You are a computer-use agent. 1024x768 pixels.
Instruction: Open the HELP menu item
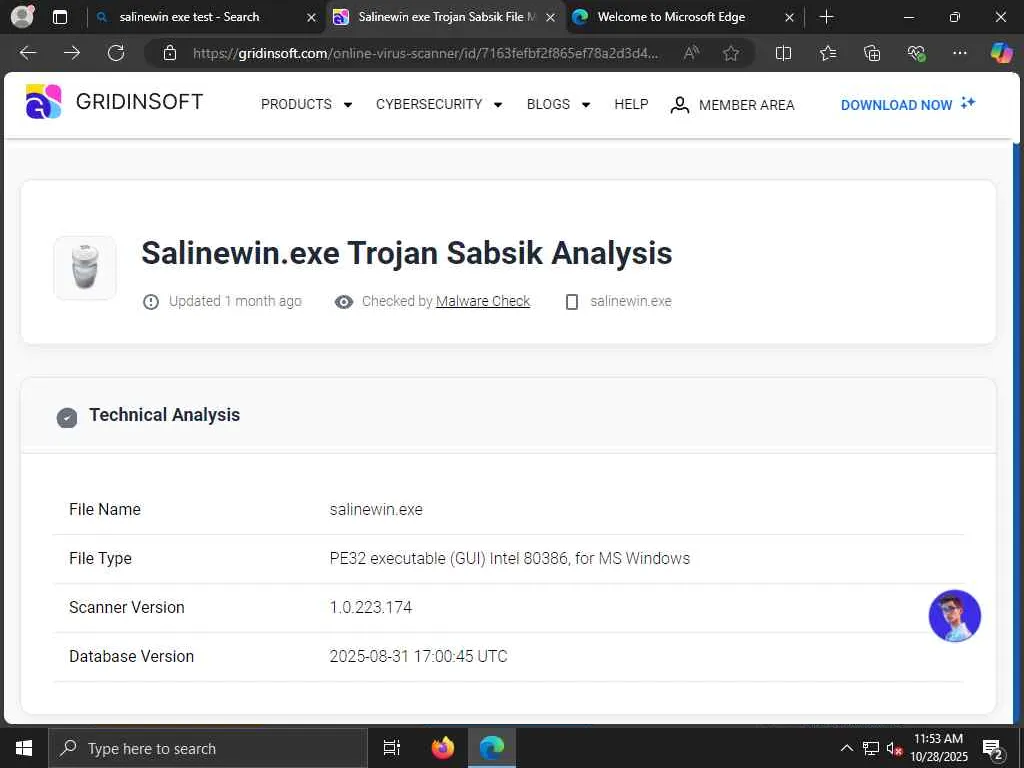[632, 104]
